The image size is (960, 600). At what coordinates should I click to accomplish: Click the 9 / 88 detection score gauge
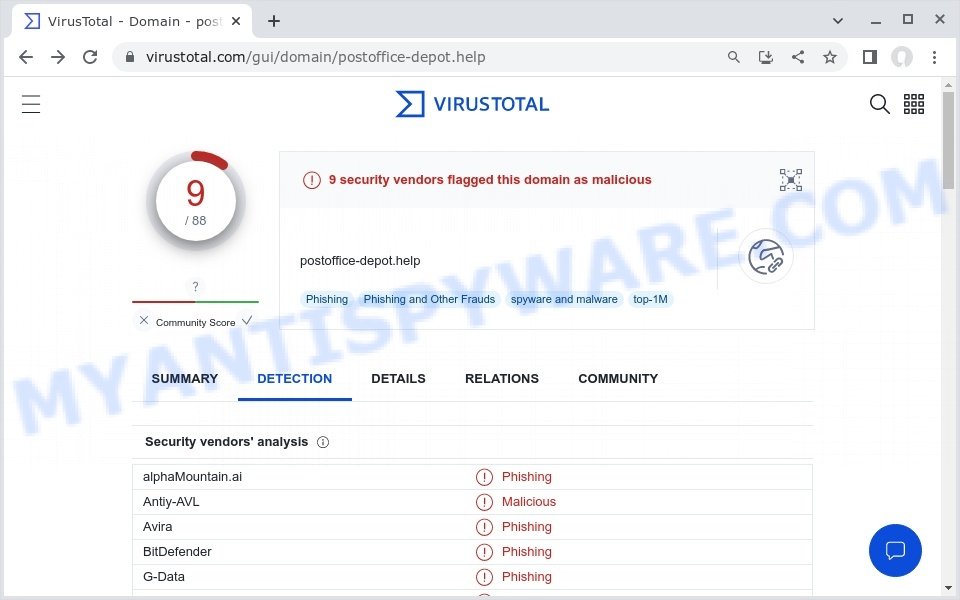(195, 201)
